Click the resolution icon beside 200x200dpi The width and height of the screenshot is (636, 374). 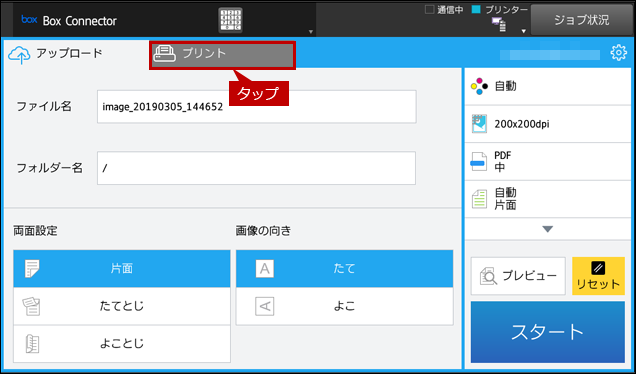coord(479,124)
